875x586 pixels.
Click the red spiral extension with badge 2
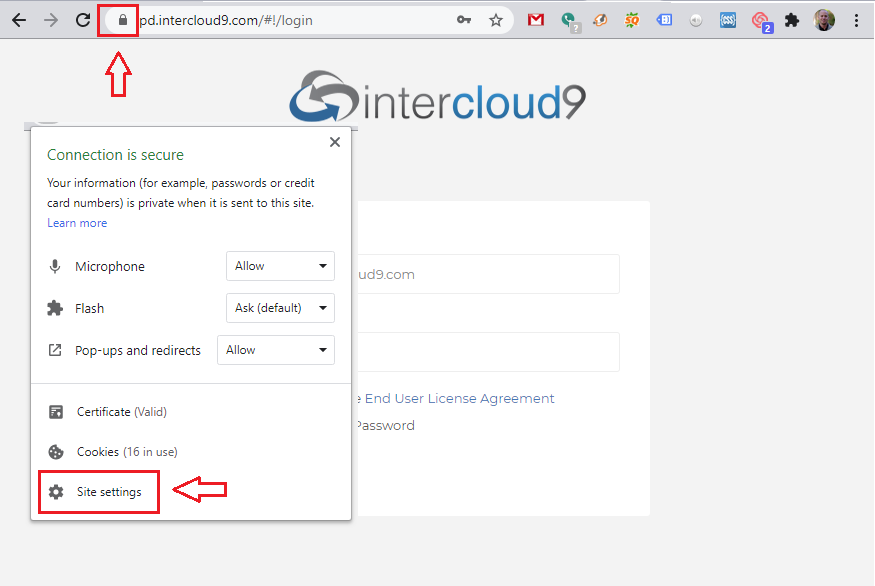pos(761,22)
